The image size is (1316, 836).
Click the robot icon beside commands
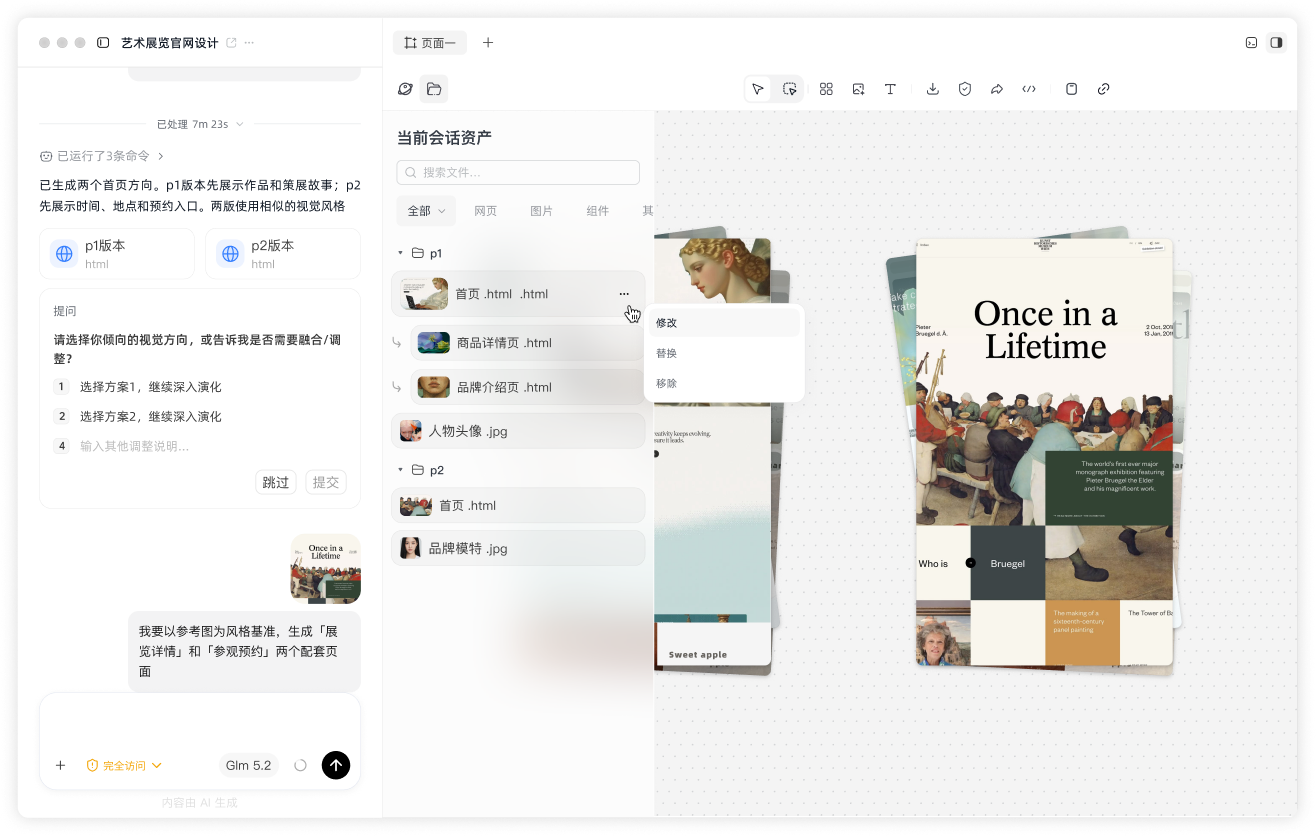coord(46,156)
